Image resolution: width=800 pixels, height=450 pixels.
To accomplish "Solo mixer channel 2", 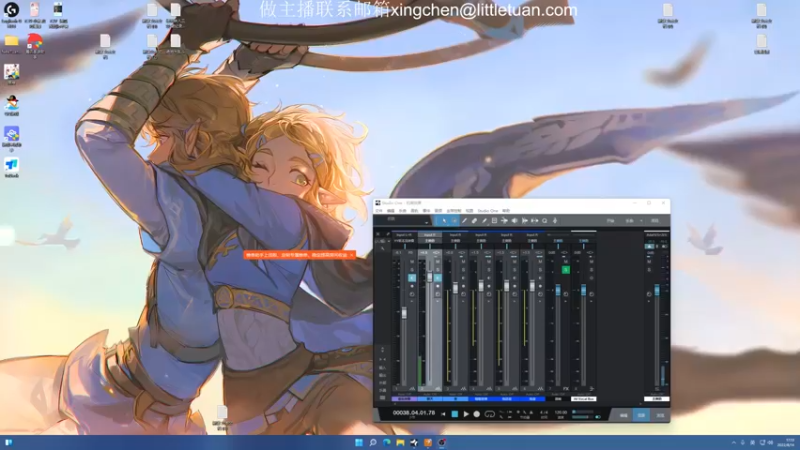I will [x=438, y=270].
